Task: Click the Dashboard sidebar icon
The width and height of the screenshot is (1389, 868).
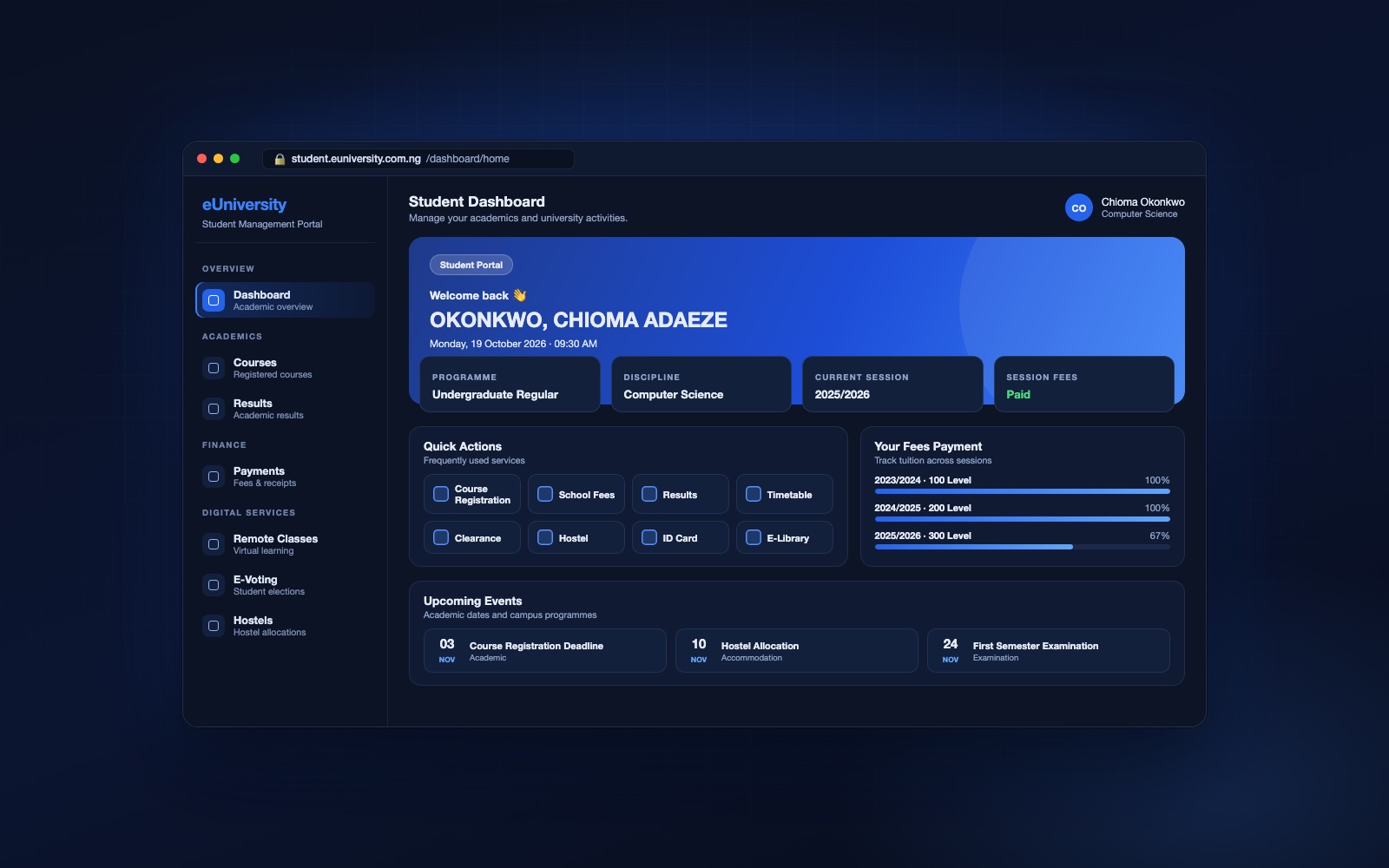Action: [x=214, y=300]
